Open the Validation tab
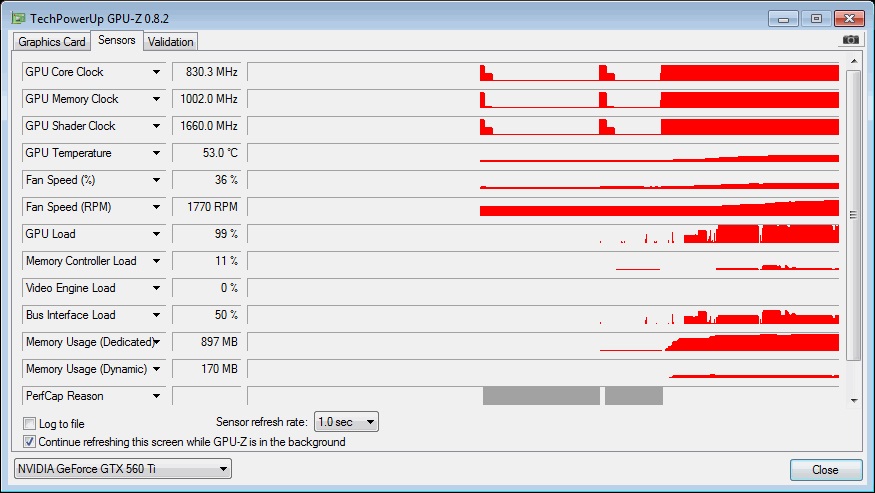875x493 pixels. coord(170,42)
